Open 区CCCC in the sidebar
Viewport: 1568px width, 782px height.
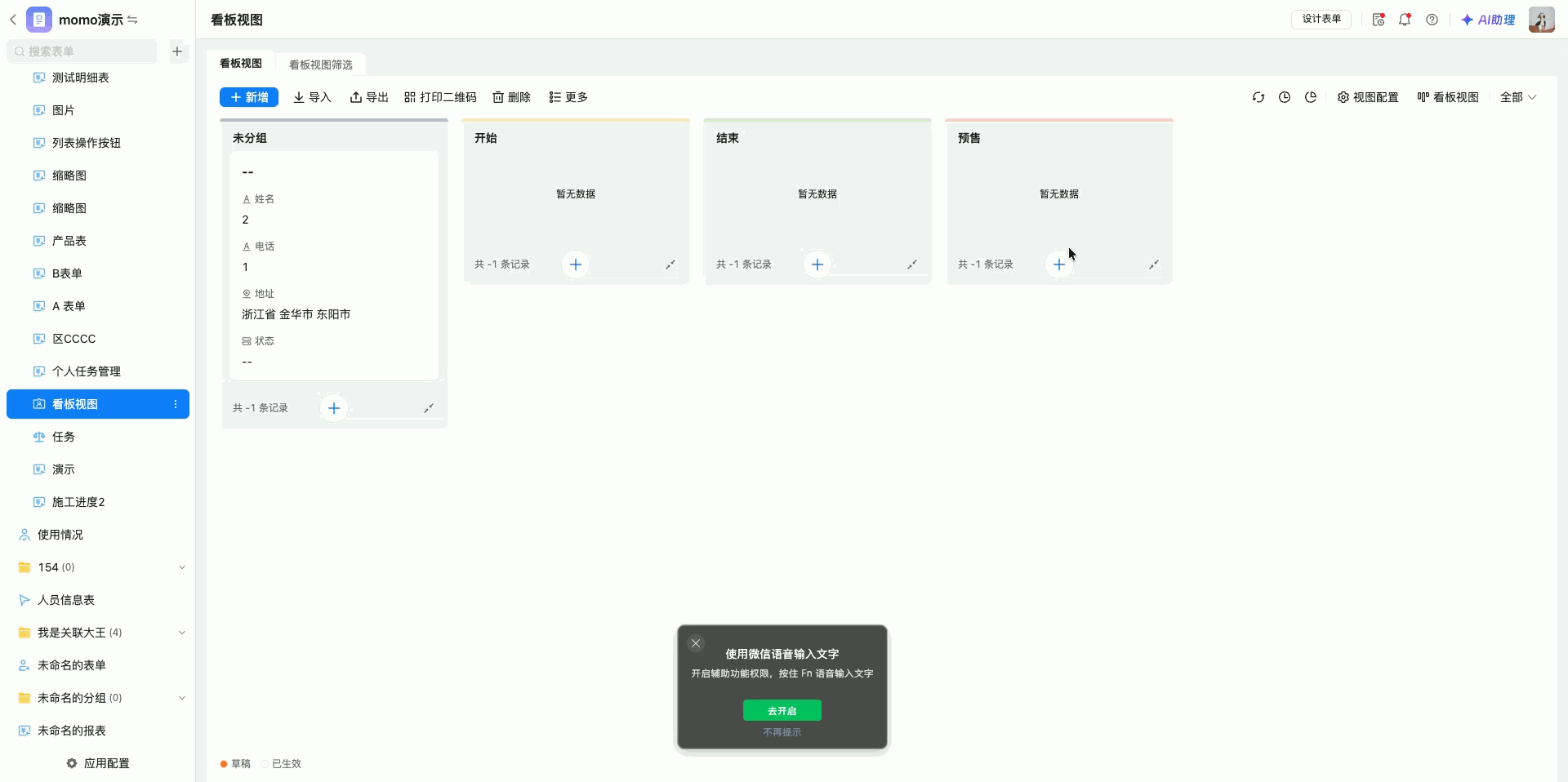(98, 339)
